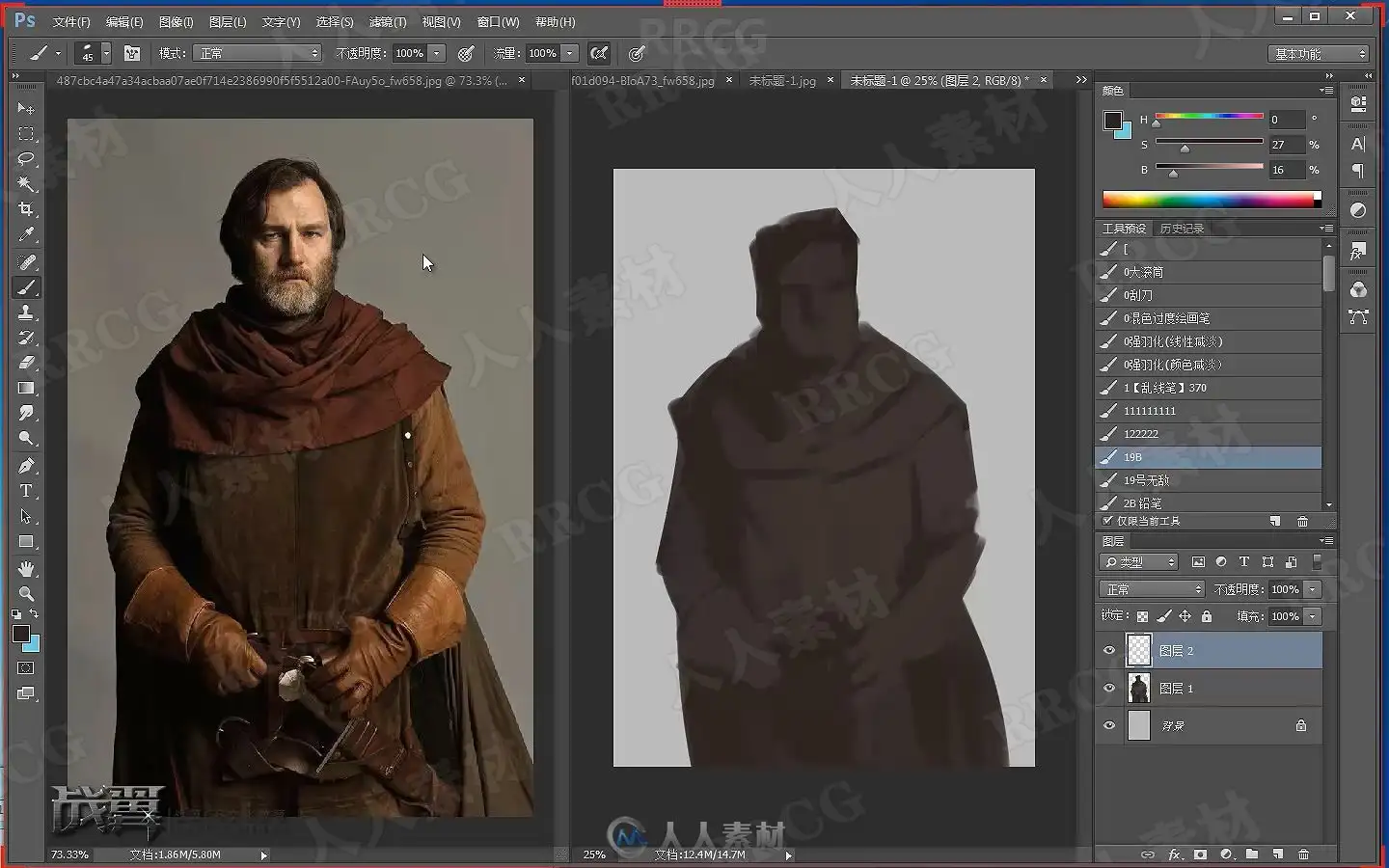This screenshot has width=1389, height=868.
Task: Switch to the 未标题-1.jpg document tab
Action: click(782, 81)
